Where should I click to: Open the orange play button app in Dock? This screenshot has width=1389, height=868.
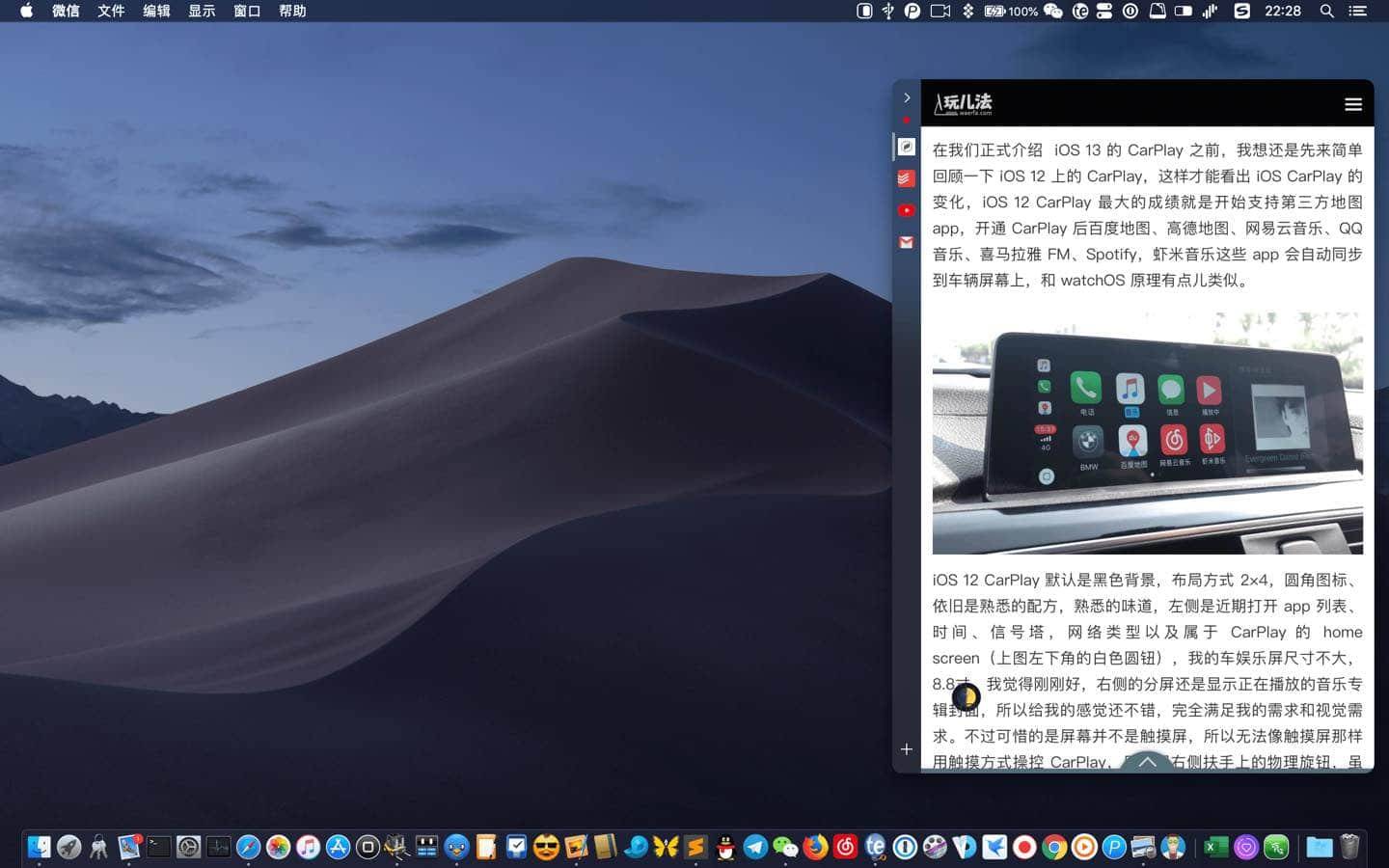tap(1084, 847)
